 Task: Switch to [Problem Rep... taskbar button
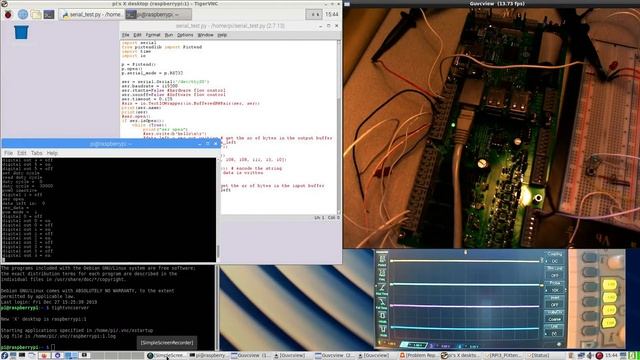(x=419, y=356)
